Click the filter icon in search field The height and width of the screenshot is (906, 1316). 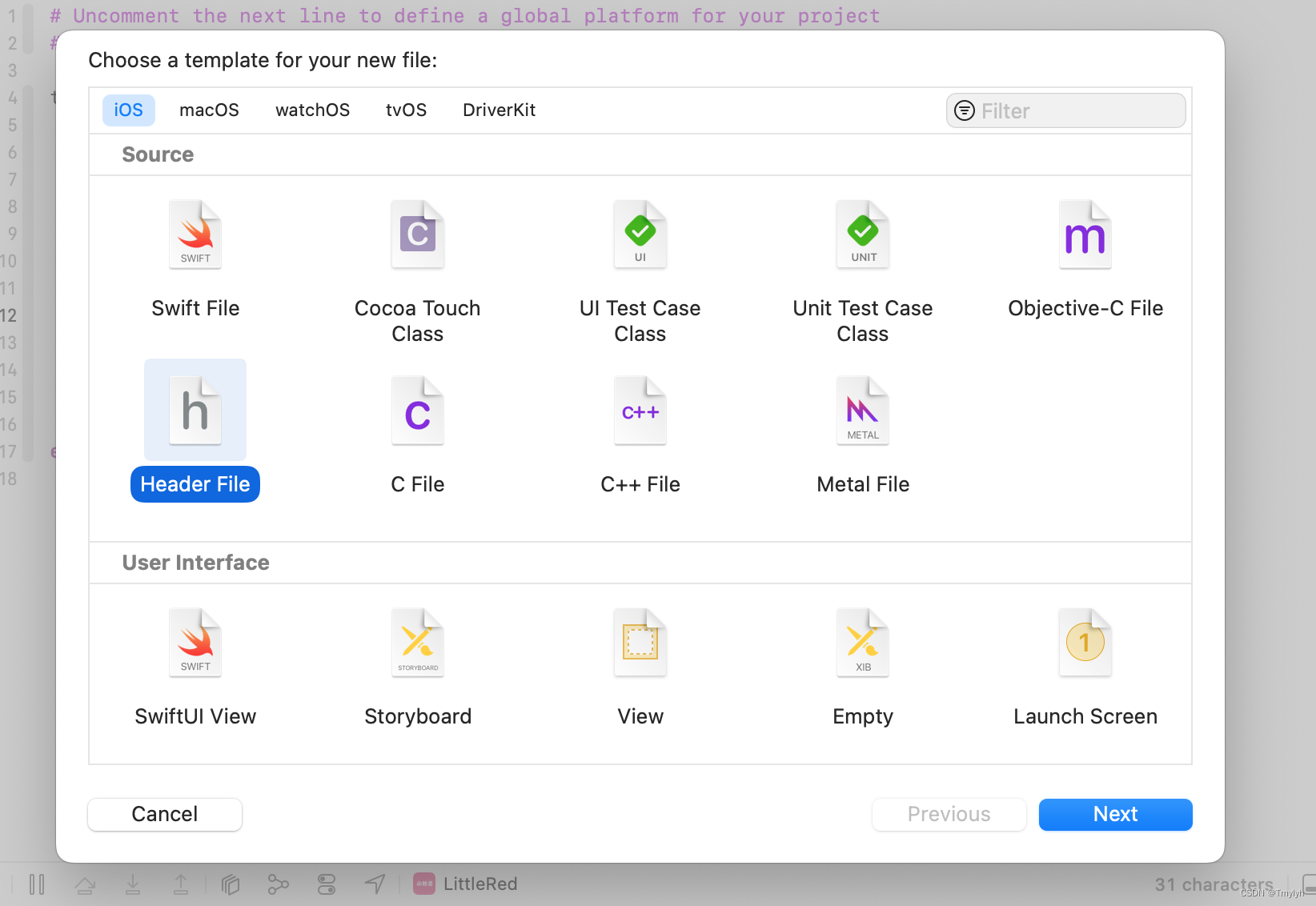965,110
